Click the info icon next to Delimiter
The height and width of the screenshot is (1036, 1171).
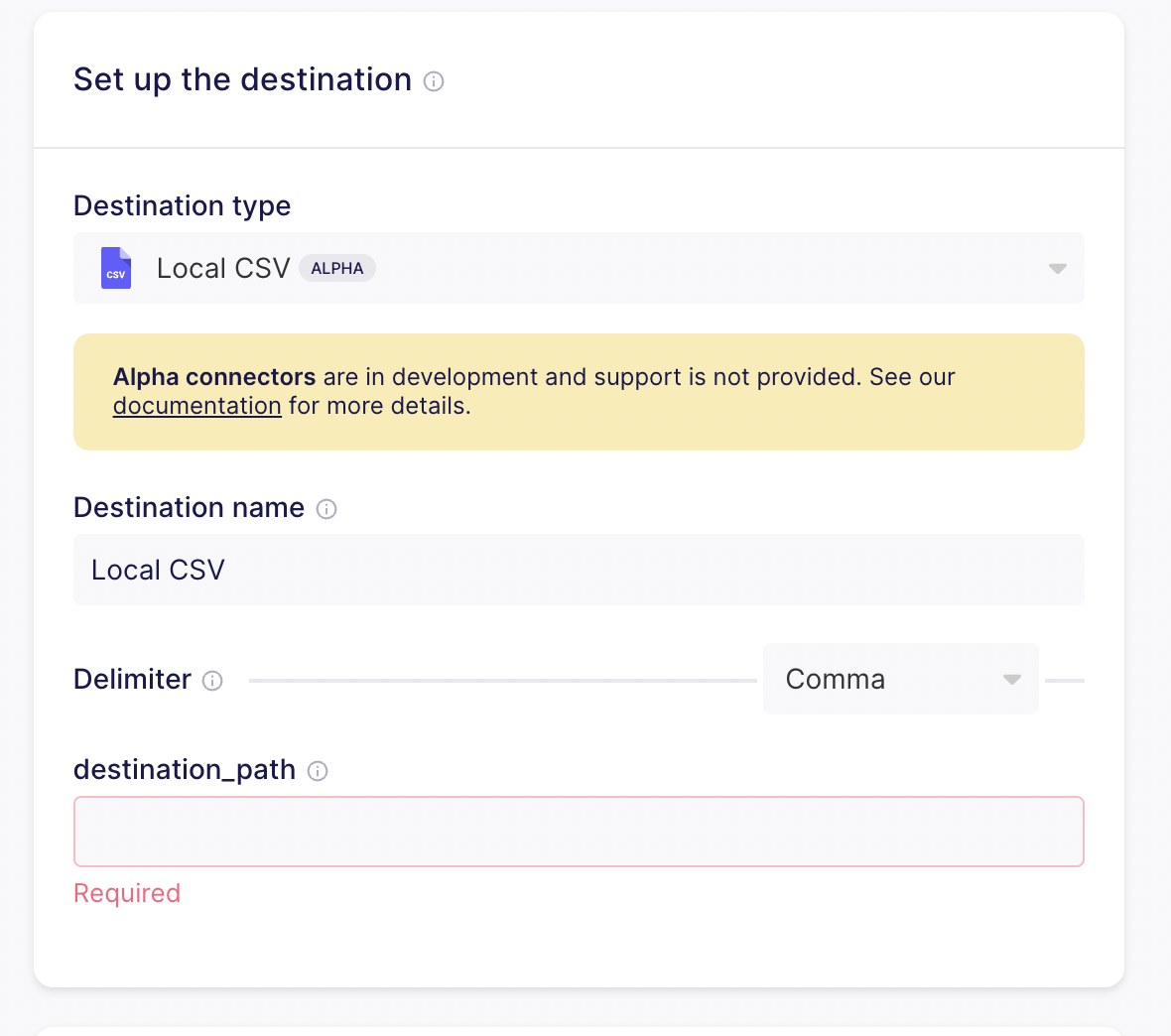pyautogui.click(x=212, y=681)
